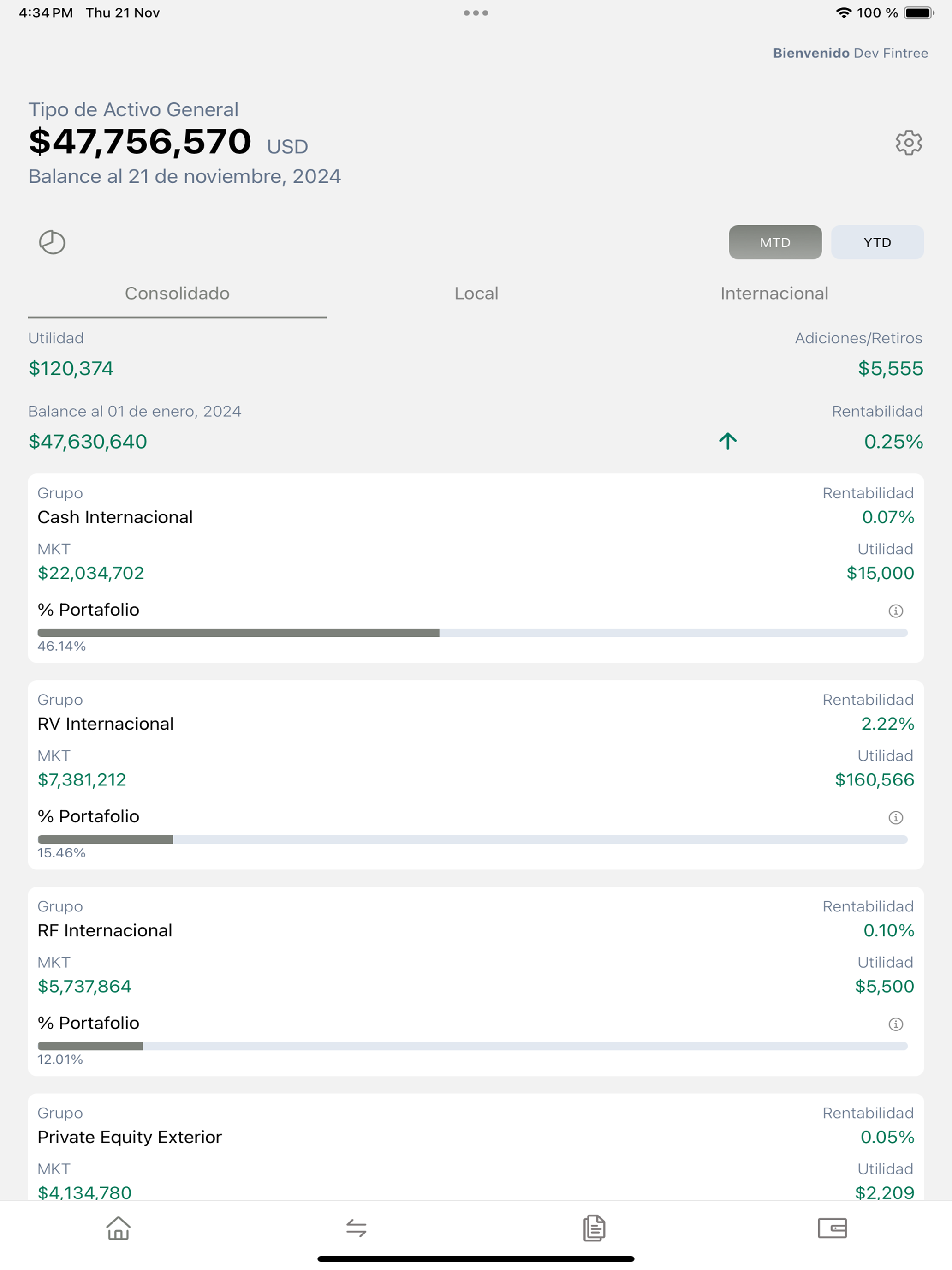Viewport: 952px width, 1270px height.
Task: Tap Cash Internacional Rentabilidad 0.07%
Action: (x=888, y=517)
